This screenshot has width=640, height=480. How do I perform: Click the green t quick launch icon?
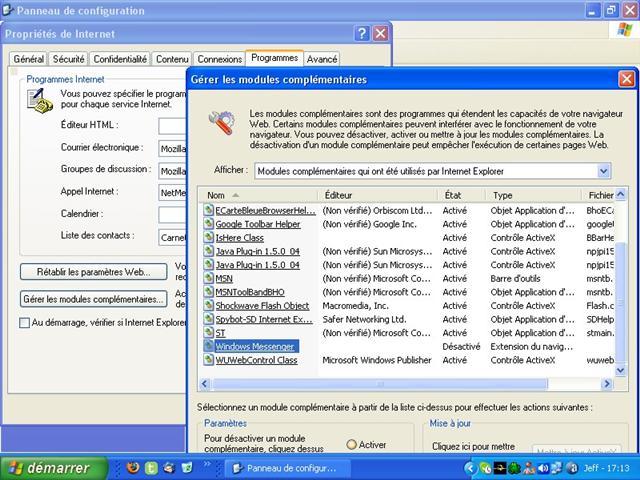pyautogui.click(x=151, y=467)
